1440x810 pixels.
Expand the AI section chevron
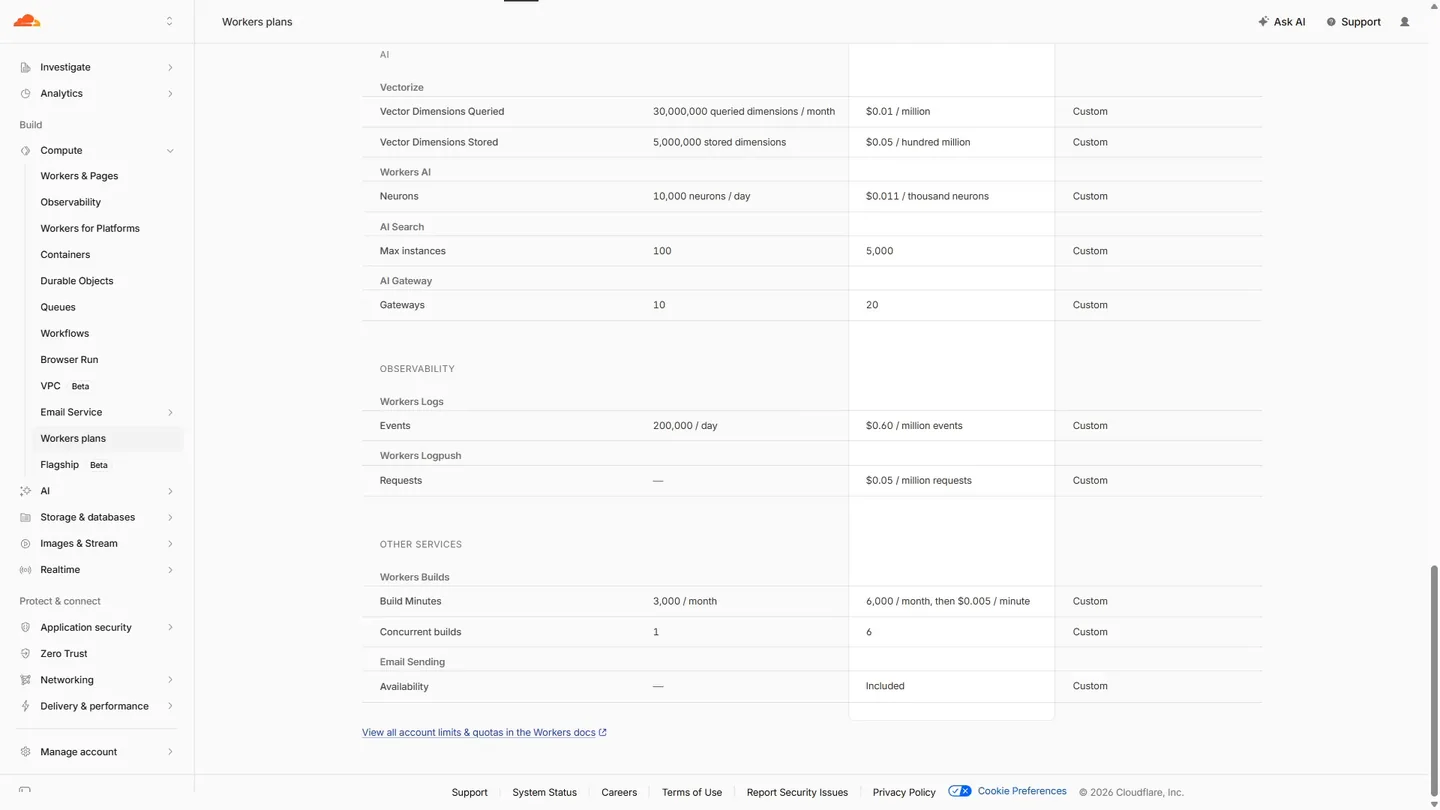tap(170, 491)
